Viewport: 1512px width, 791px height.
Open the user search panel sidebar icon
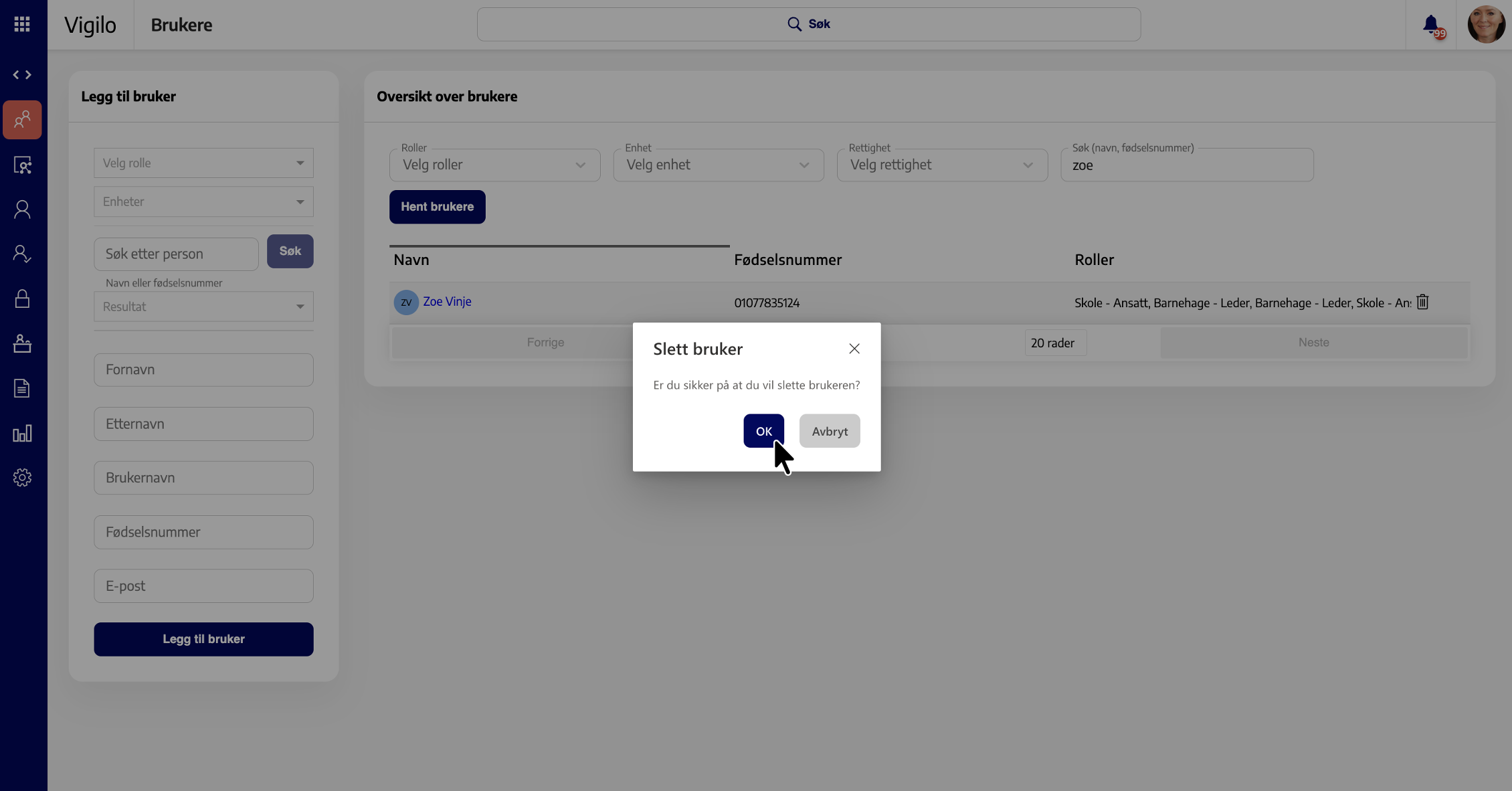(22, 165)
